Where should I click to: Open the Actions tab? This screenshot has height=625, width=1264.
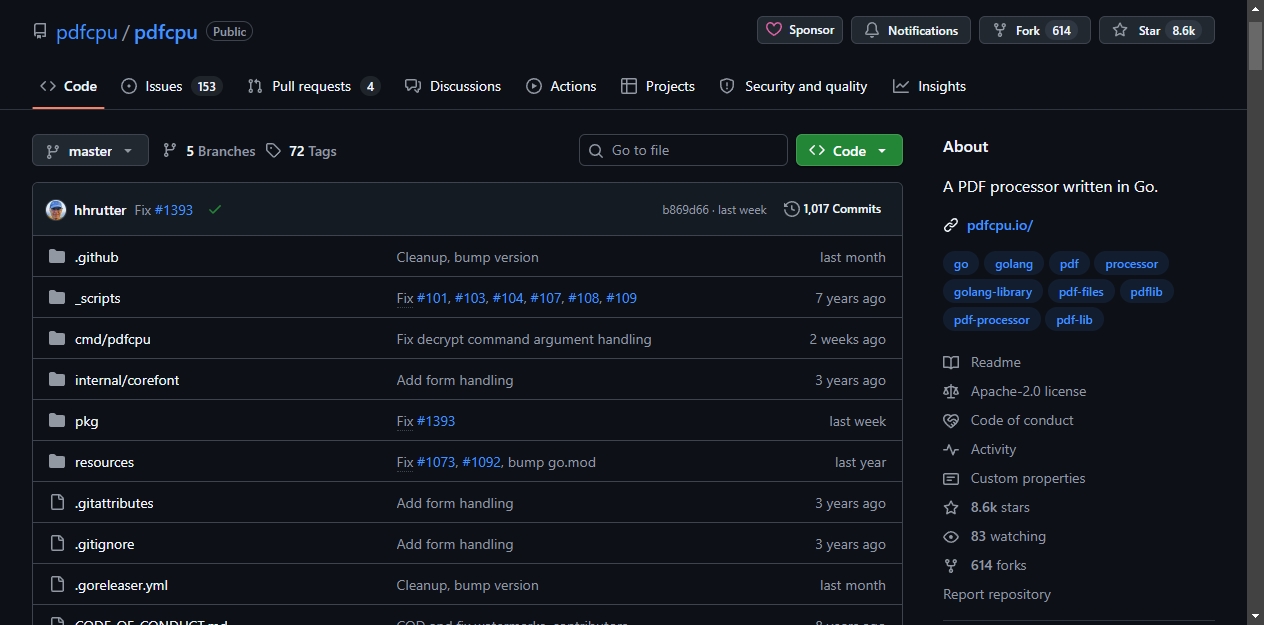point(561,86)
